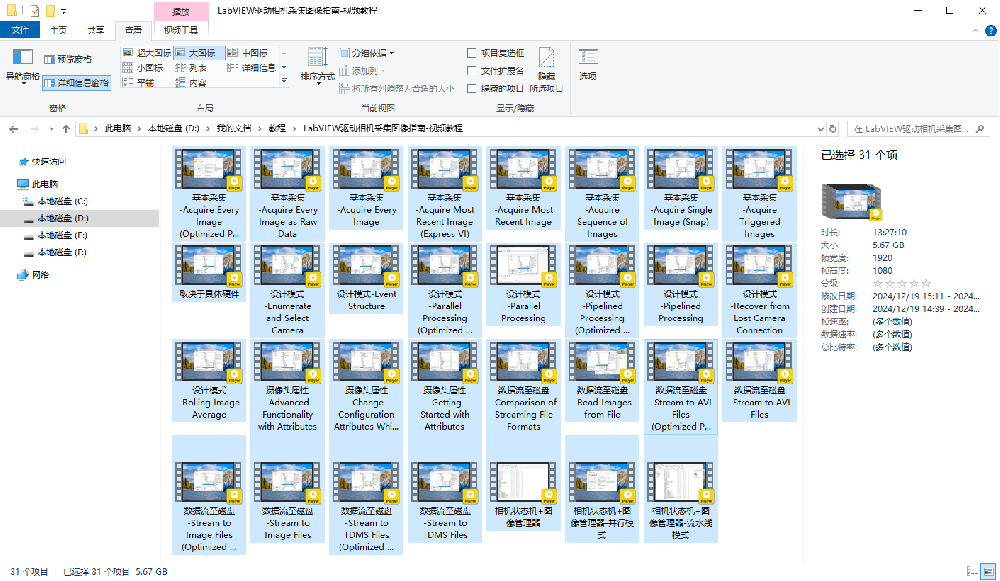The image size is (1000, 581).
Task: Enable the 隐藏的项目 hidden items checkbox
Action: tap(496, 89)
